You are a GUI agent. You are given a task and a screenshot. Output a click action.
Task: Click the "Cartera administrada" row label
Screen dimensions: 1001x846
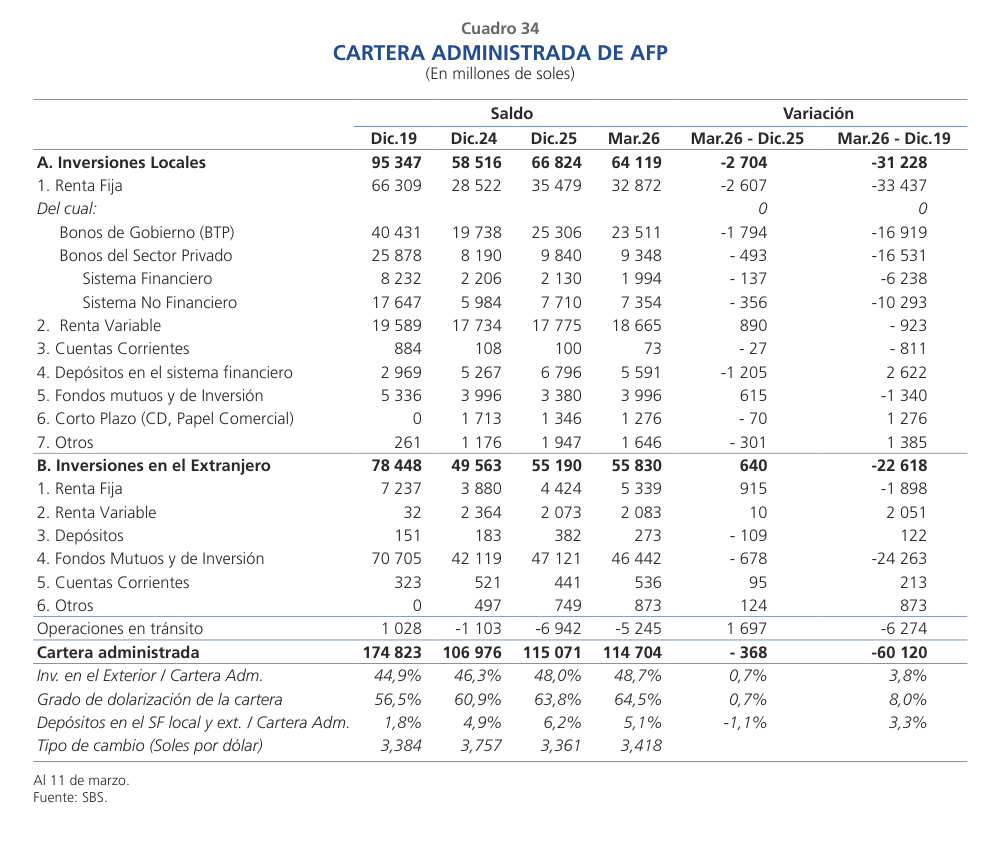point(118,652)
